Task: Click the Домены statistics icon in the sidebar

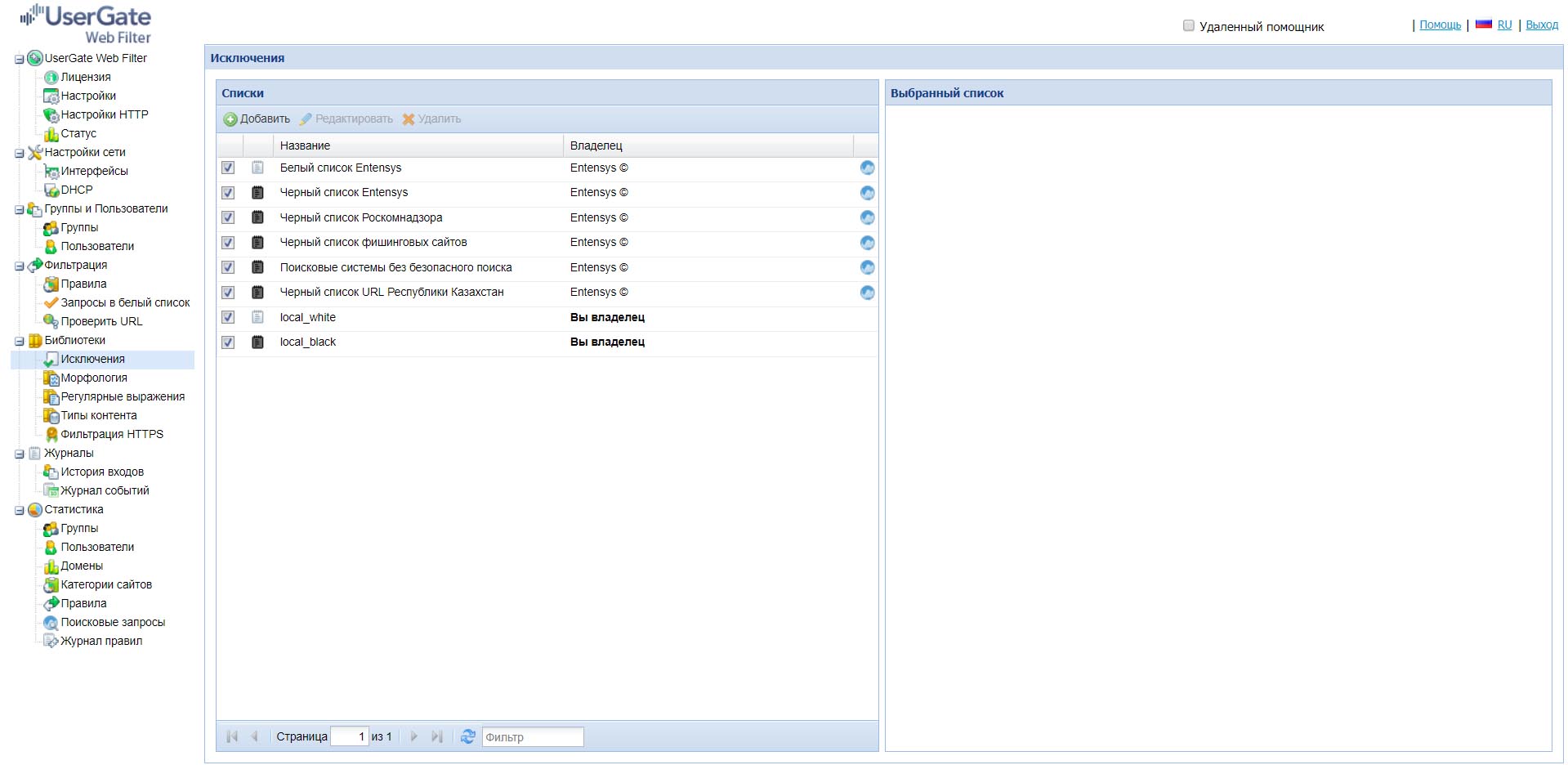Action: (x=51, y=566)
